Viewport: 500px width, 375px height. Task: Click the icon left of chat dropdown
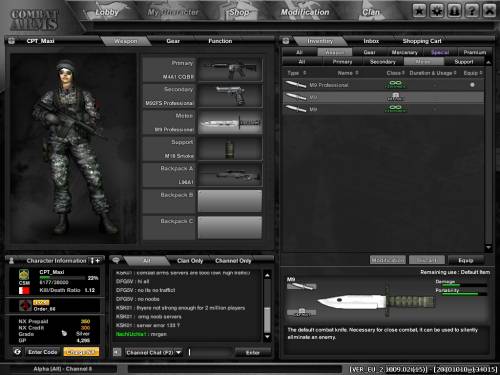click(x=117, y=352)
